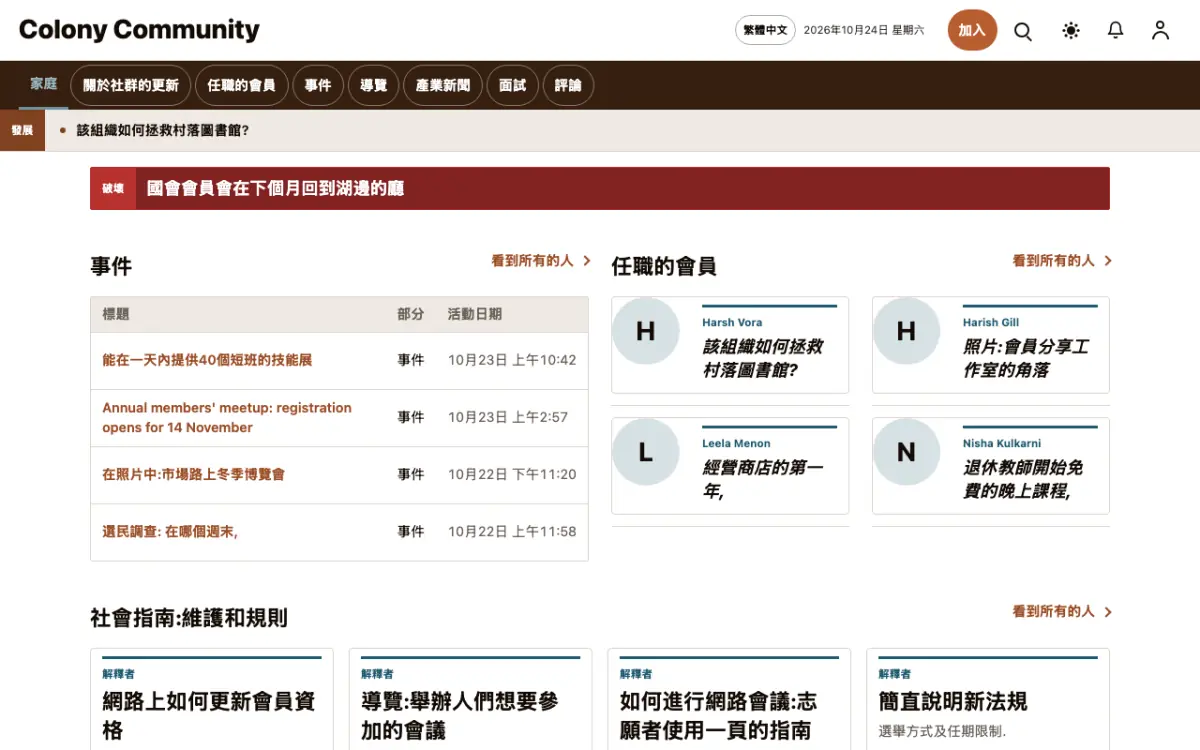The image size is (1200, 750).
Task: Open author name Leela Menon
Action: coord(736,443)
